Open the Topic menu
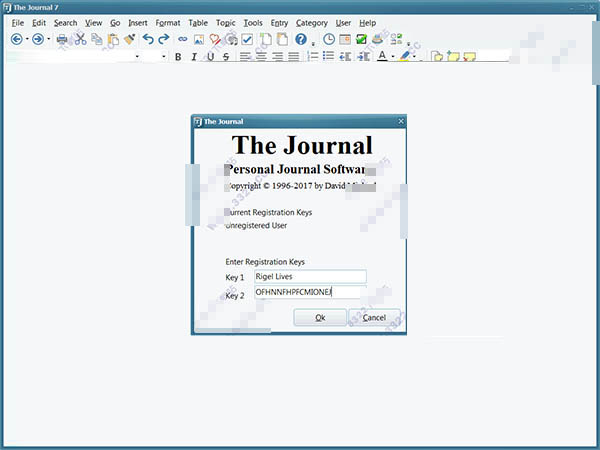The height and width of the screenshot is (450, 600). (225, 23)
